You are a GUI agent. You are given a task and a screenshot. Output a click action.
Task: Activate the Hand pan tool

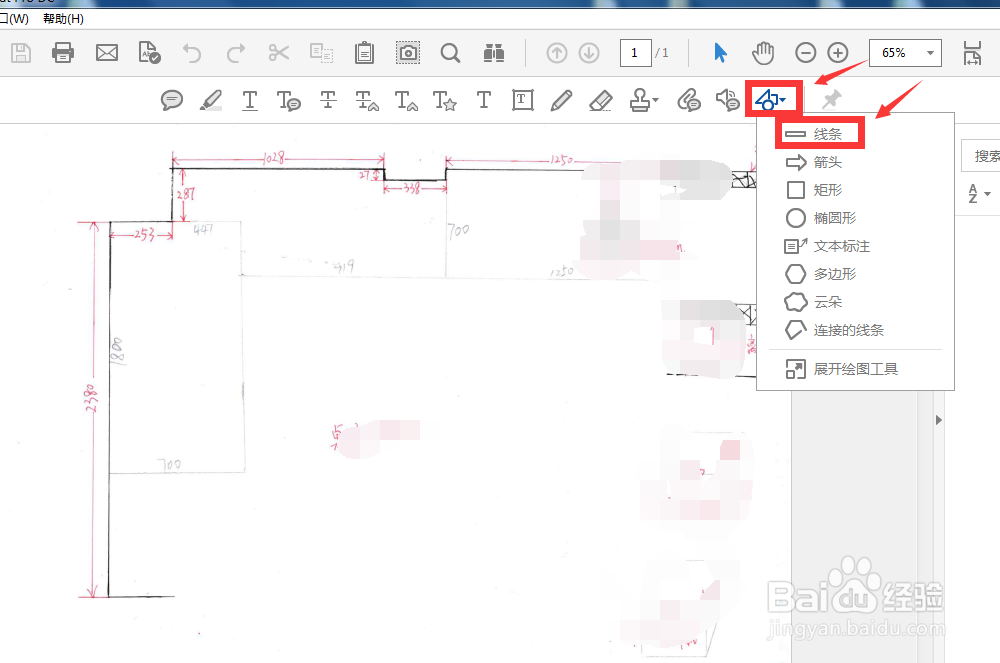coord(763,53)
